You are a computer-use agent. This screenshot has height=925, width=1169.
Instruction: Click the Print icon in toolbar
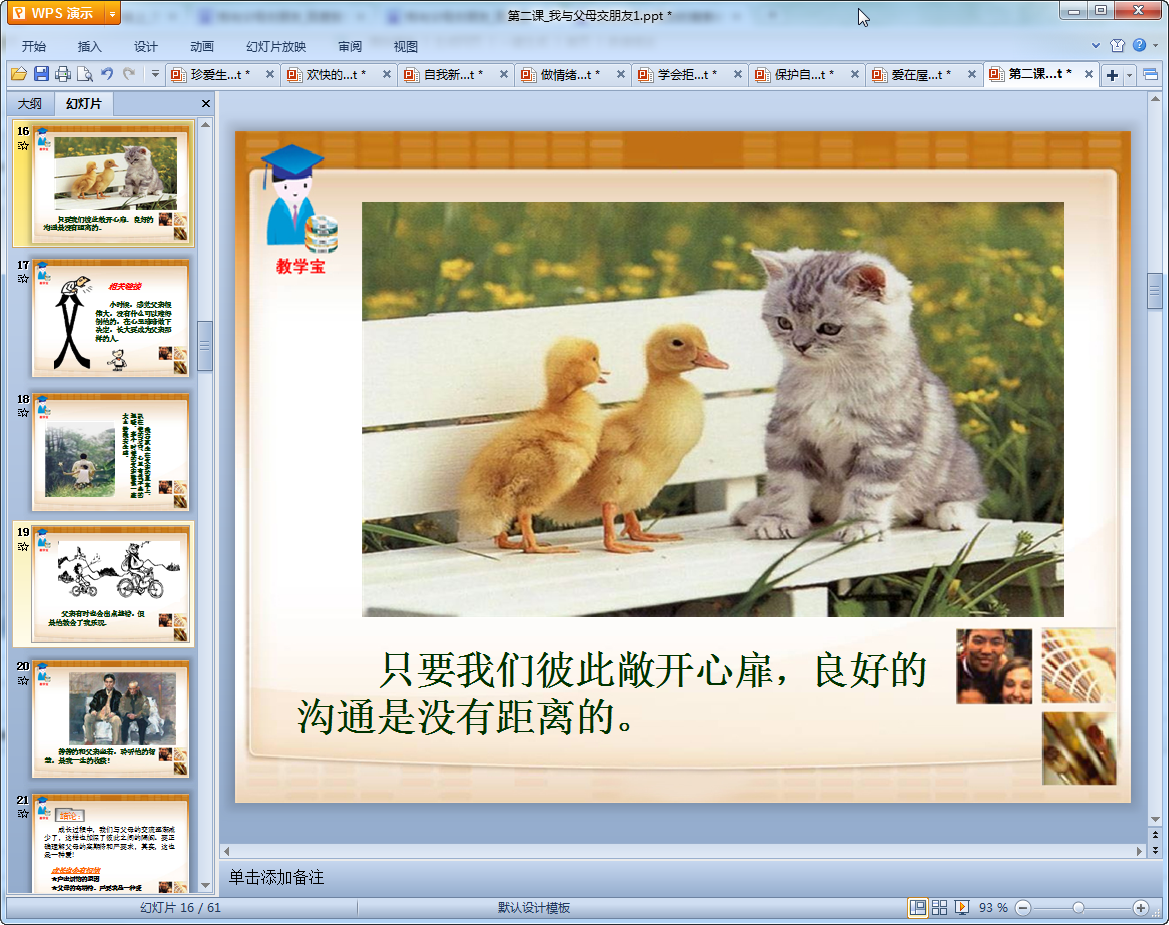[63, 74]
